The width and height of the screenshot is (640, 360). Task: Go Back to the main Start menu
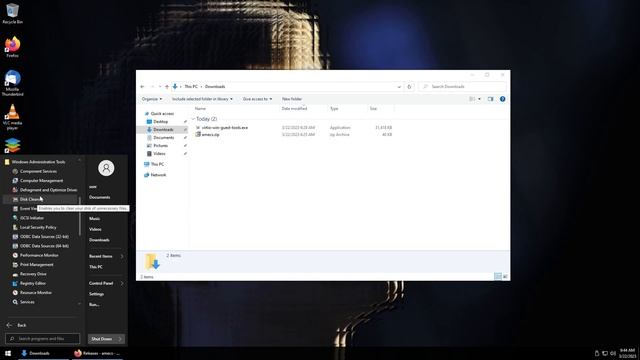click(17, 325)
